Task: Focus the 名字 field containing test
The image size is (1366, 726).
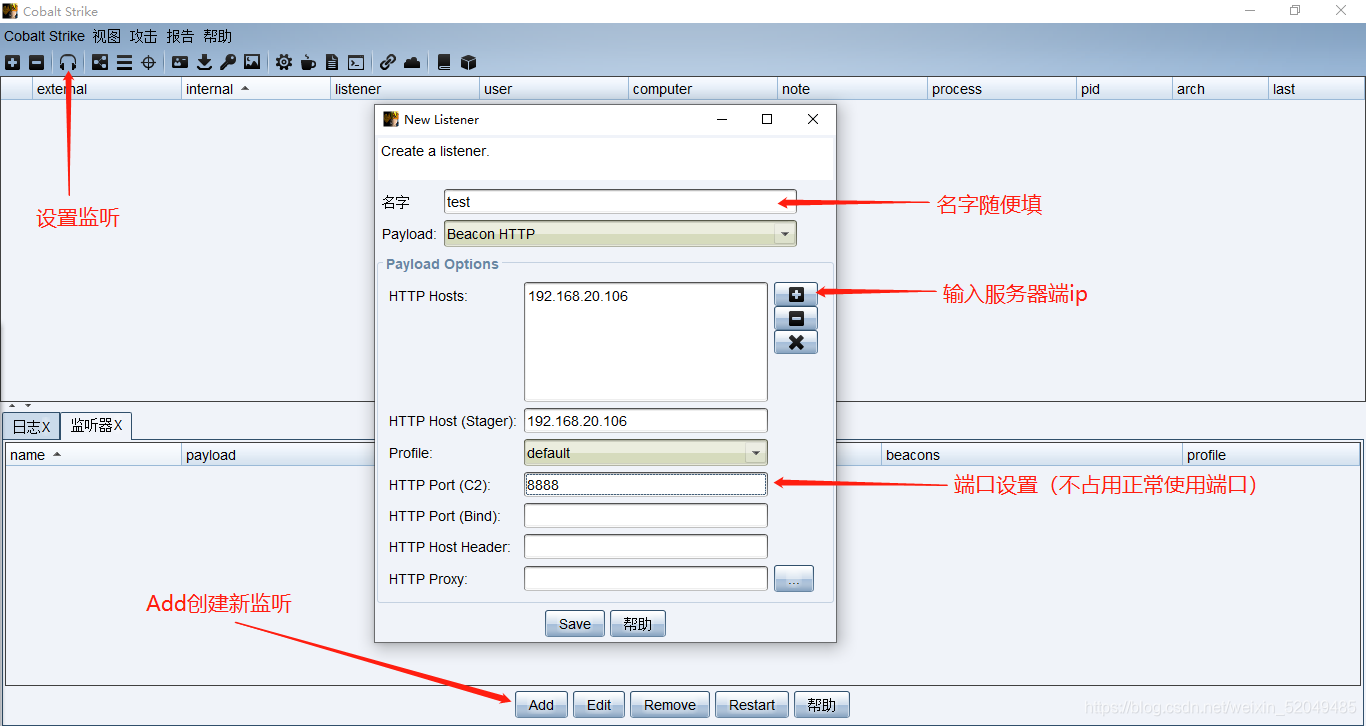Action: 620,202
